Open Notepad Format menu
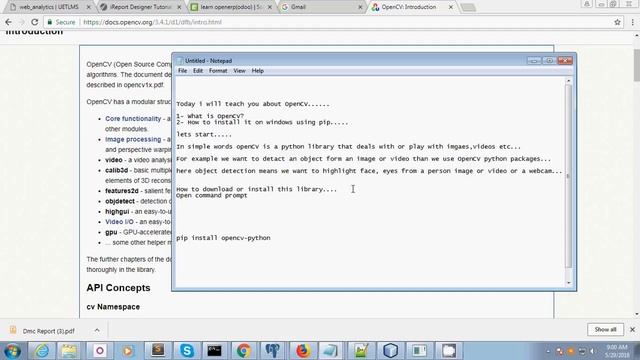 [x=218, y=71]
